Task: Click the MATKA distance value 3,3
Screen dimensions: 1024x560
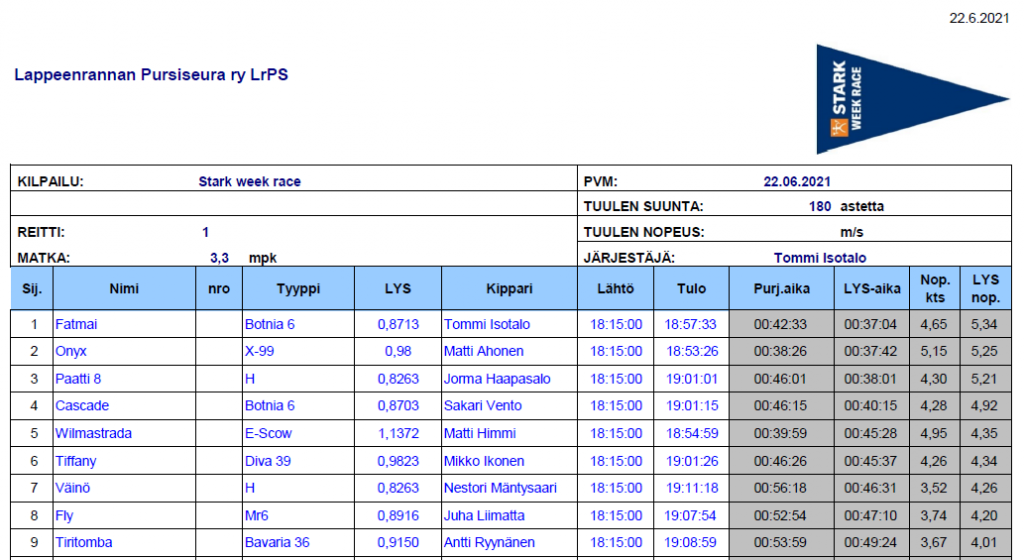Action: point(219,258)
